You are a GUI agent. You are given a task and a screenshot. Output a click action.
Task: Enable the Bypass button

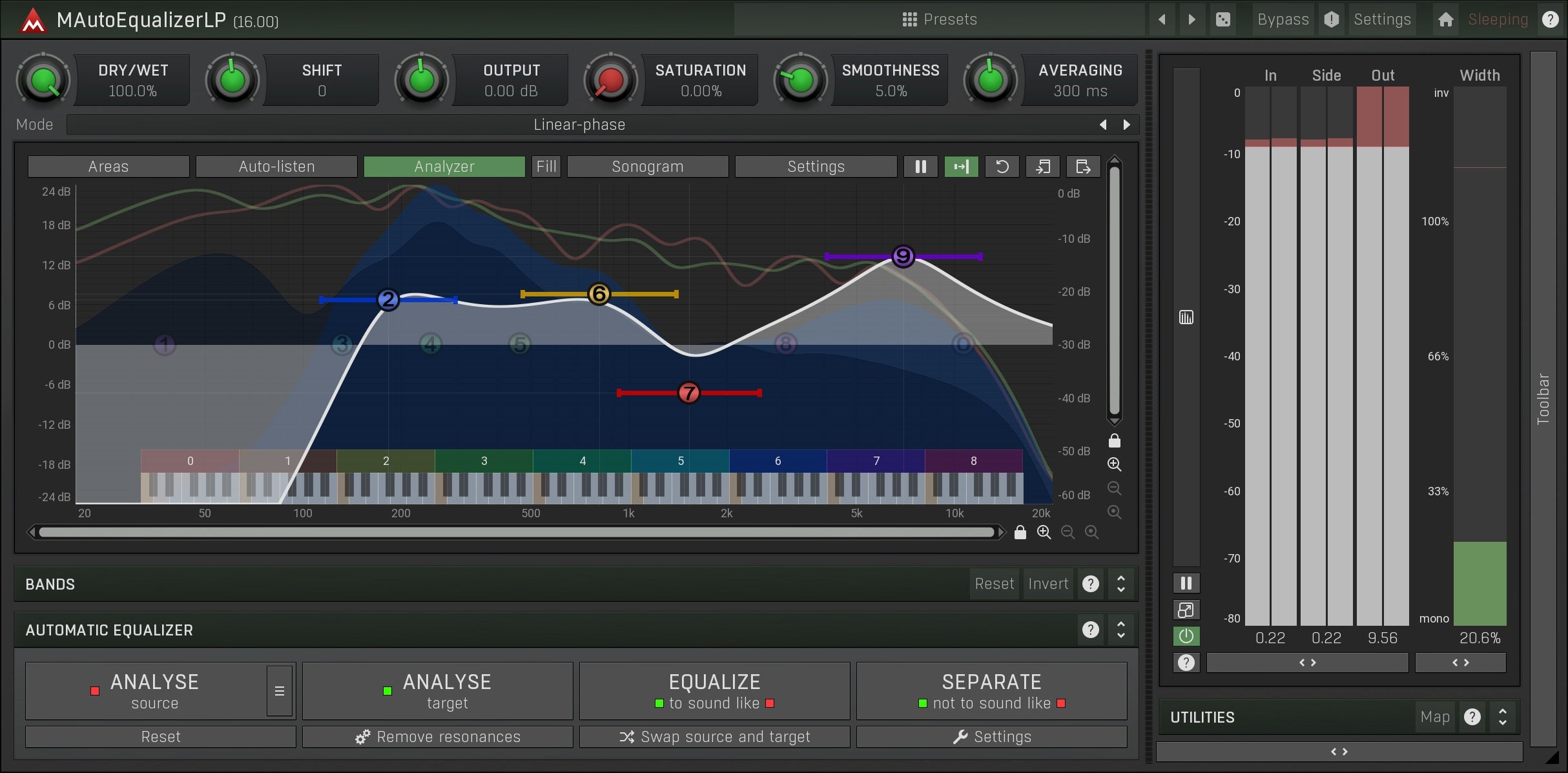coord(1282,19)
